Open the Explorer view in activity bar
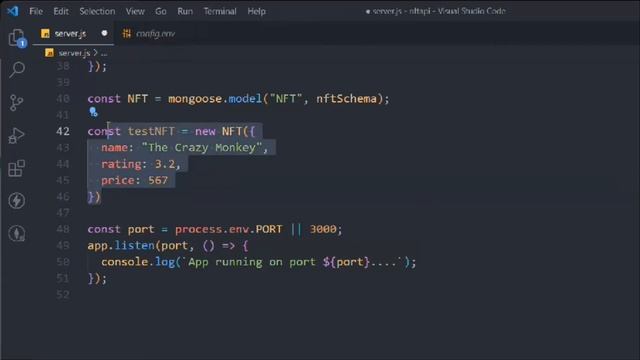Screen dimensions: 640x360 click(x=17, y=38)
